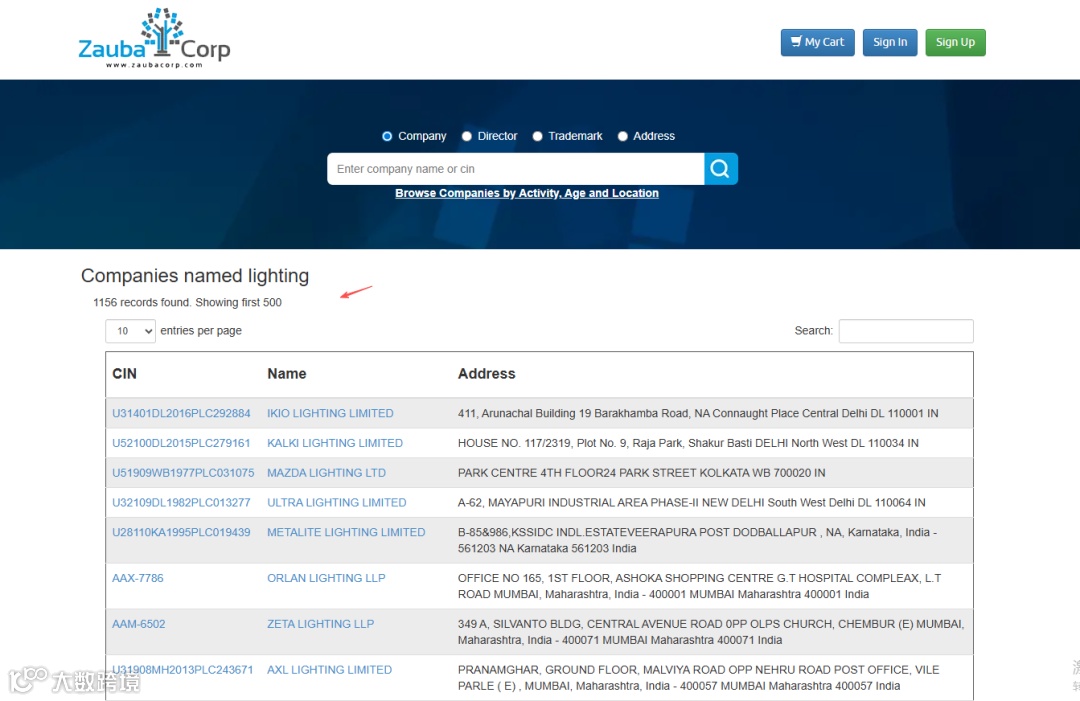Open CIN U52100DL2015PLC279161
This screenshot has height=701, width=1080.
[x=181, y=443]
